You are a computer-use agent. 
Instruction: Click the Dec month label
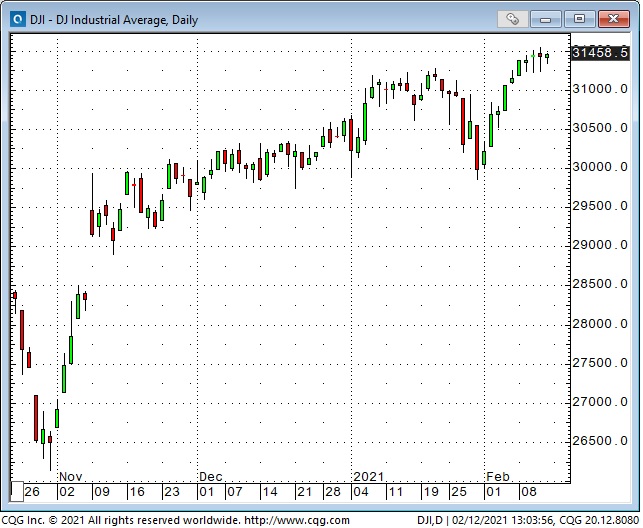[210, 476]
